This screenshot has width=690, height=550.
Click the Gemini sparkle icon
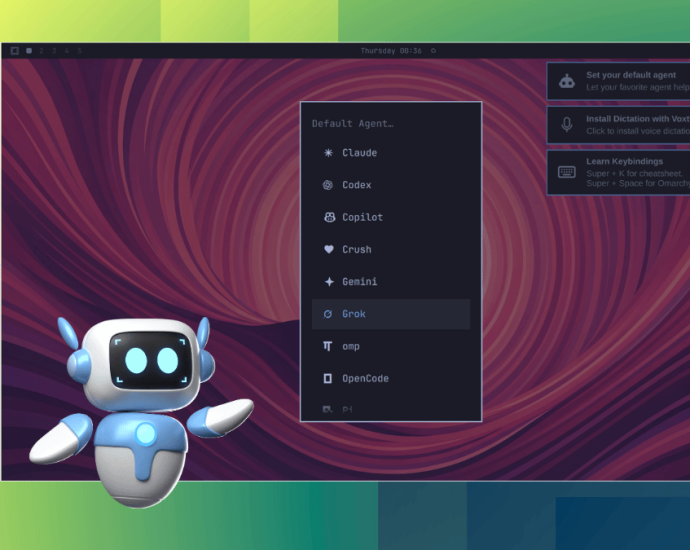click(x=329, y=282)
